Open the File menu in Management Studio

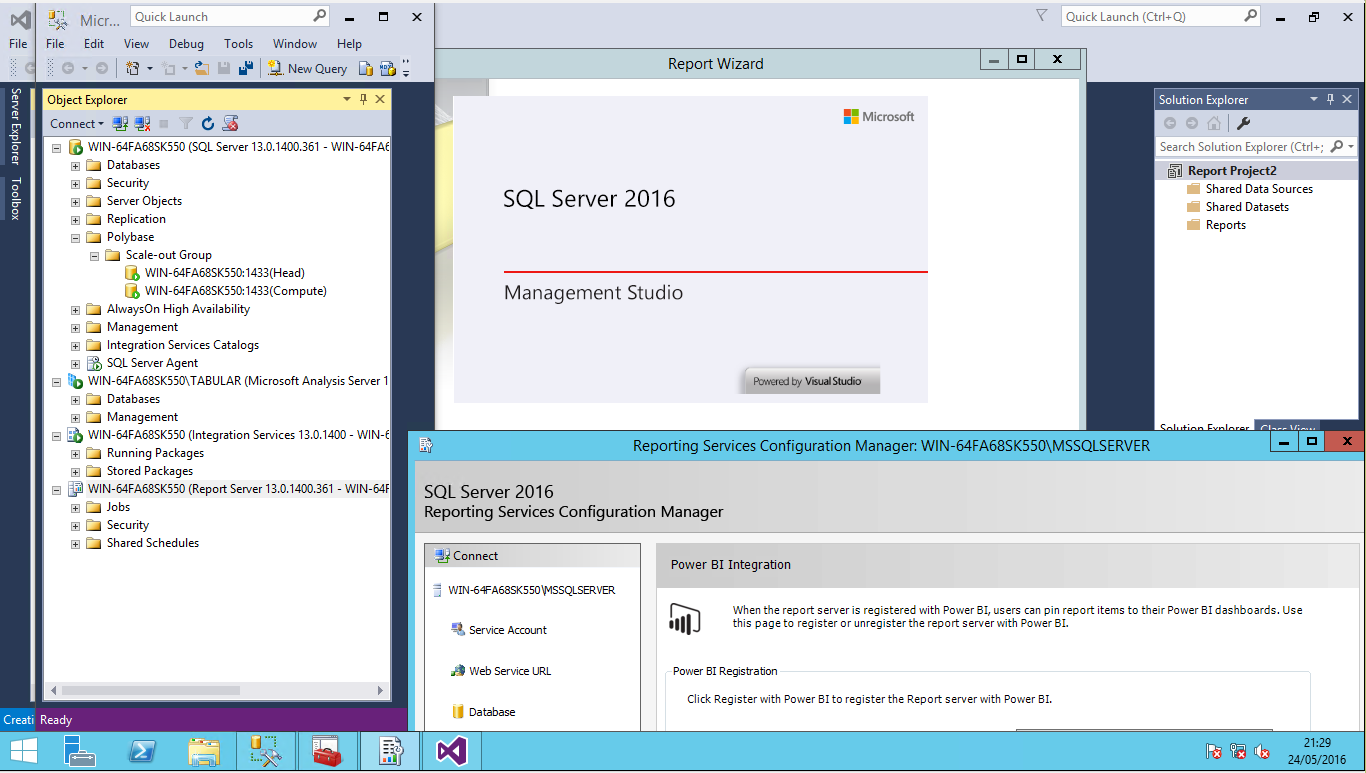[x=55, y=43]
